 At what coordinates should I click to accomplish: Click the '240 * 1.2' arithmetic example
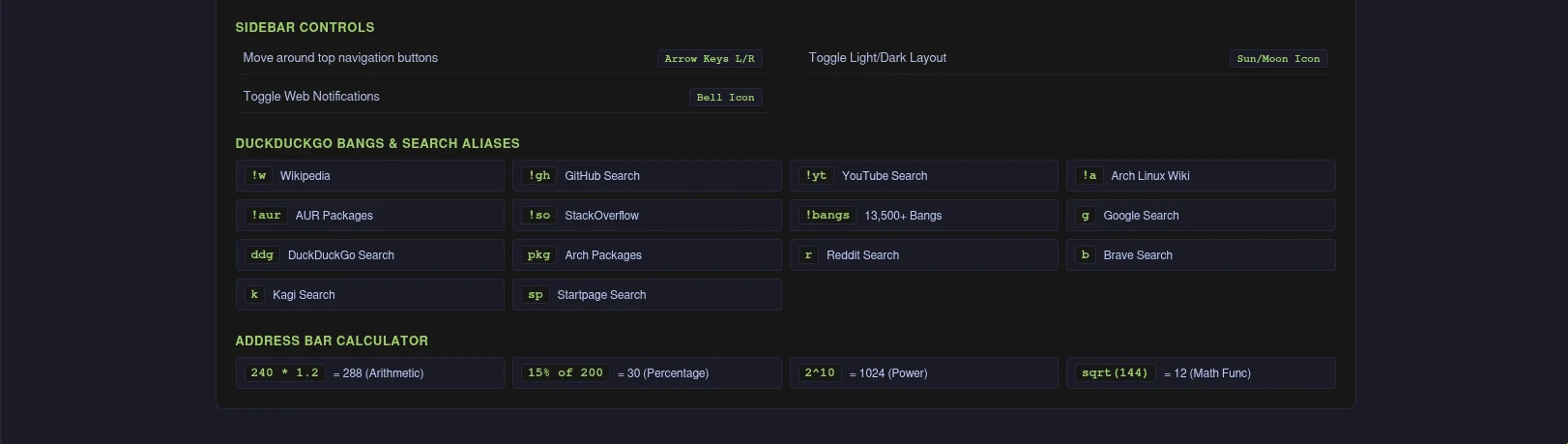tap(369, 372)
